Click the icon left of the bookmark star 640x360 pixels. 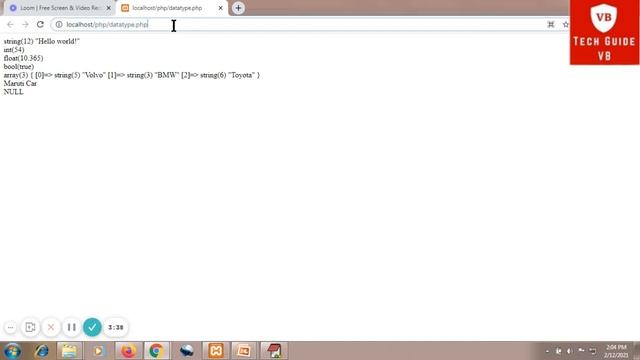551,24
